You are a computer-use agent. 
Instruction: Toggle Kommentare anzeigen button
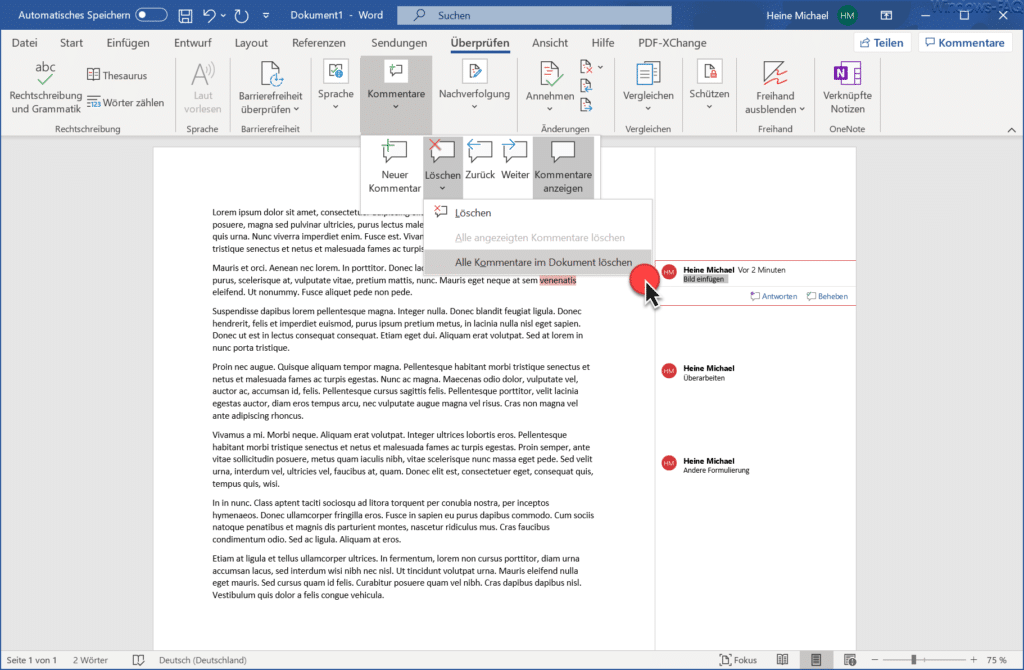[563, 167]
